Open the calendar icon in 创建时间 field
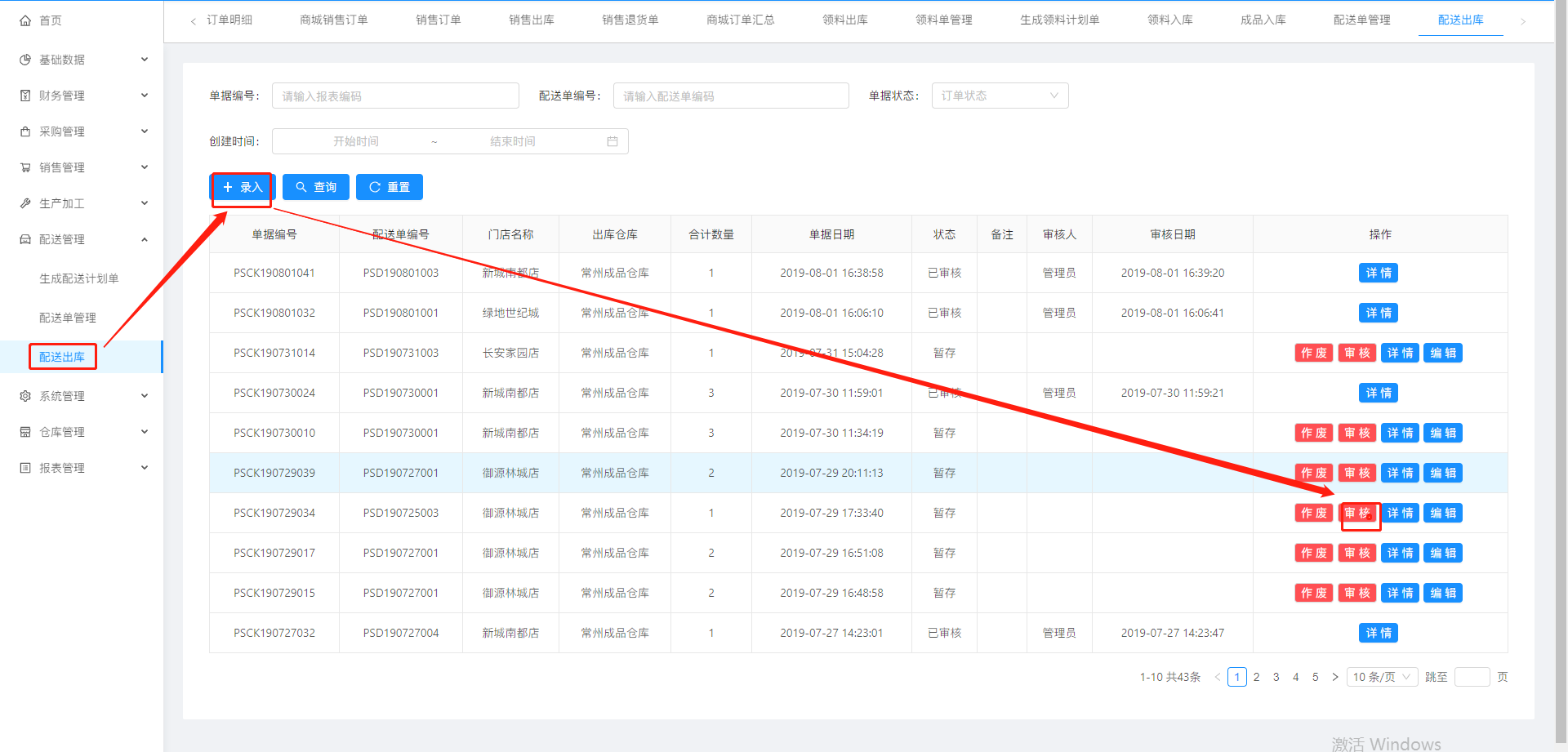 click(x=612, y=141)
